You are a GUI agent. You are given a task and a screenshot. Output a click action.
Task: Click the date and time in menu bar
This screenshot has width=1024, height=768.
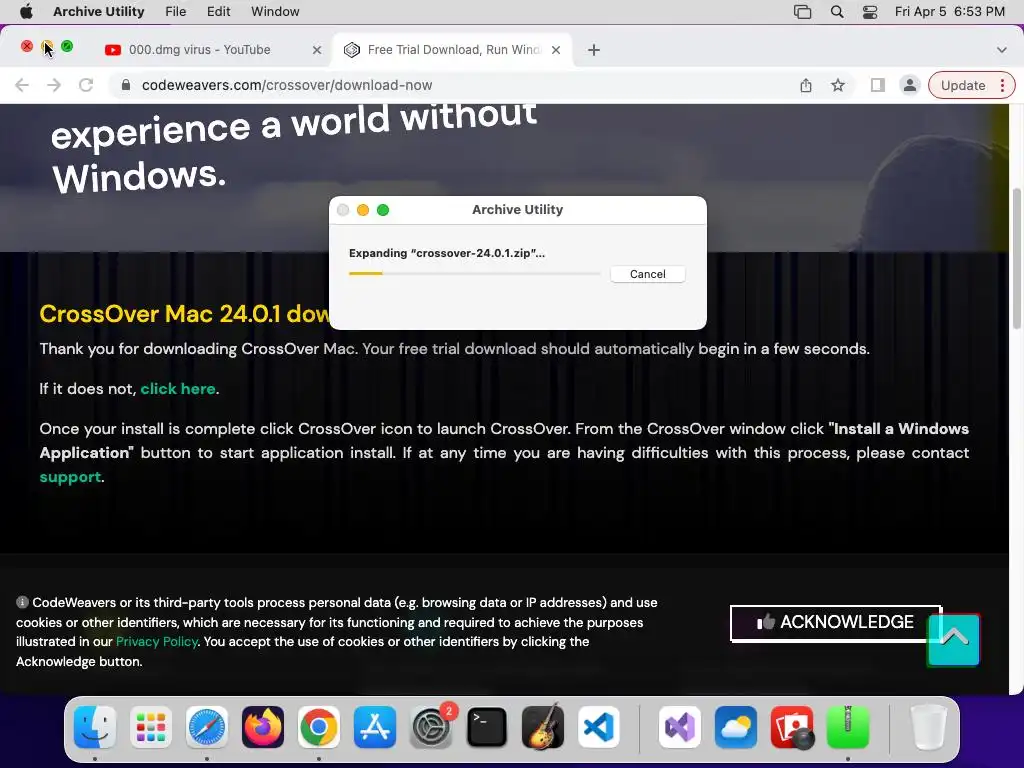point(949,12)
